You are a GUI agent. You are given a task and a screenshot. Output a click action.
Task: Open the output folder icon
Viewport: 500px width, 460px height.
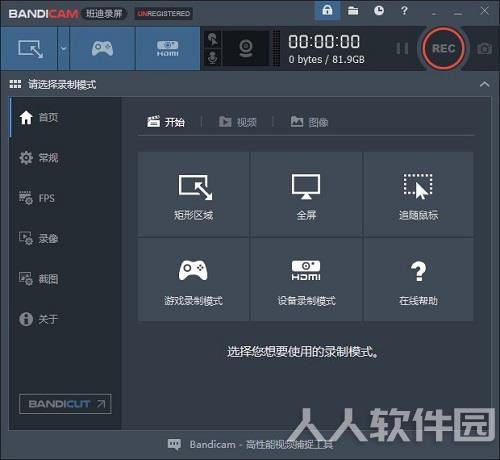353,11
